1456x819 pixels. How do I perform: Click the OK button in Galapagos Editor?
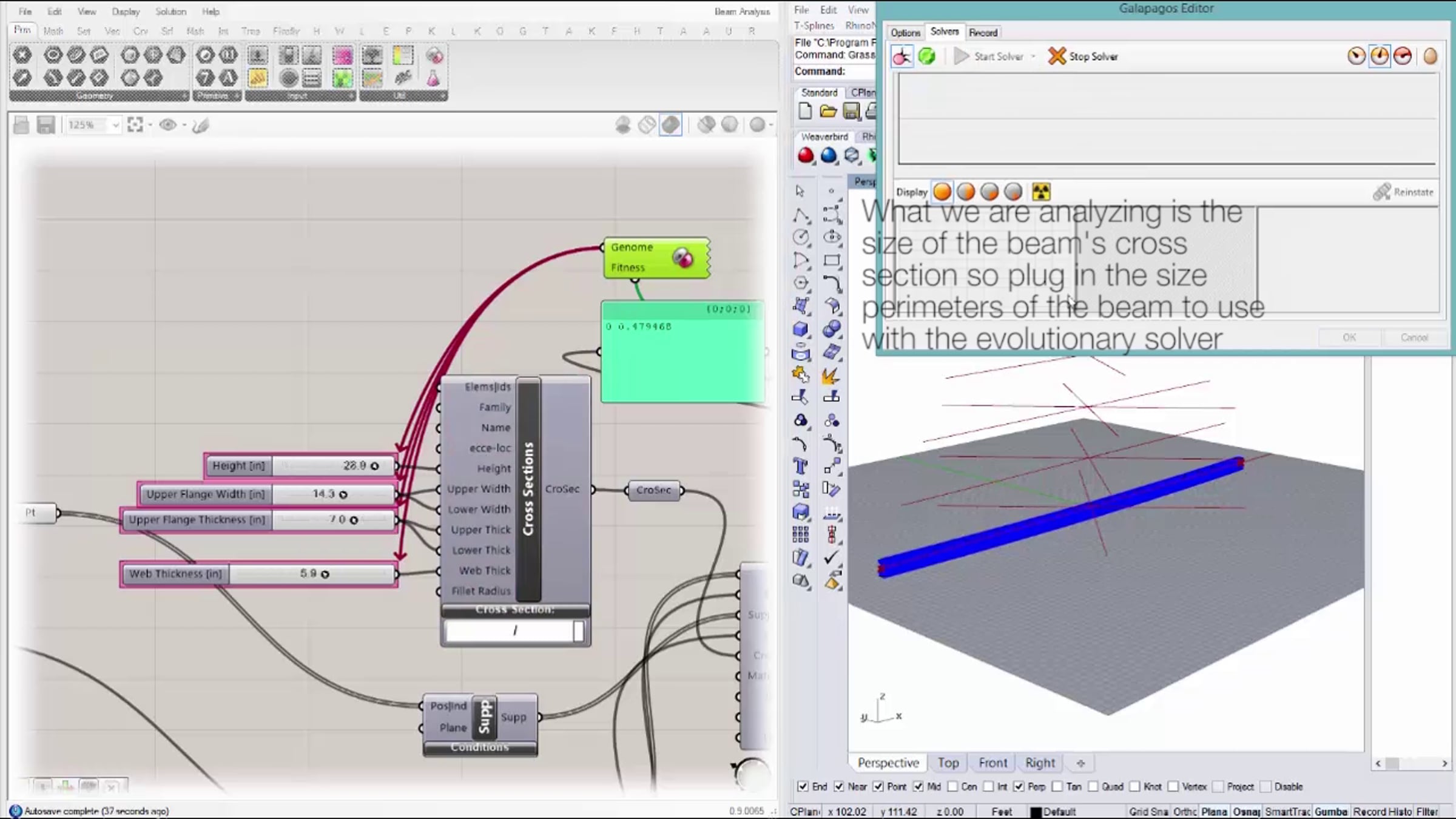pyautogui.click(x=1349, y=337)
